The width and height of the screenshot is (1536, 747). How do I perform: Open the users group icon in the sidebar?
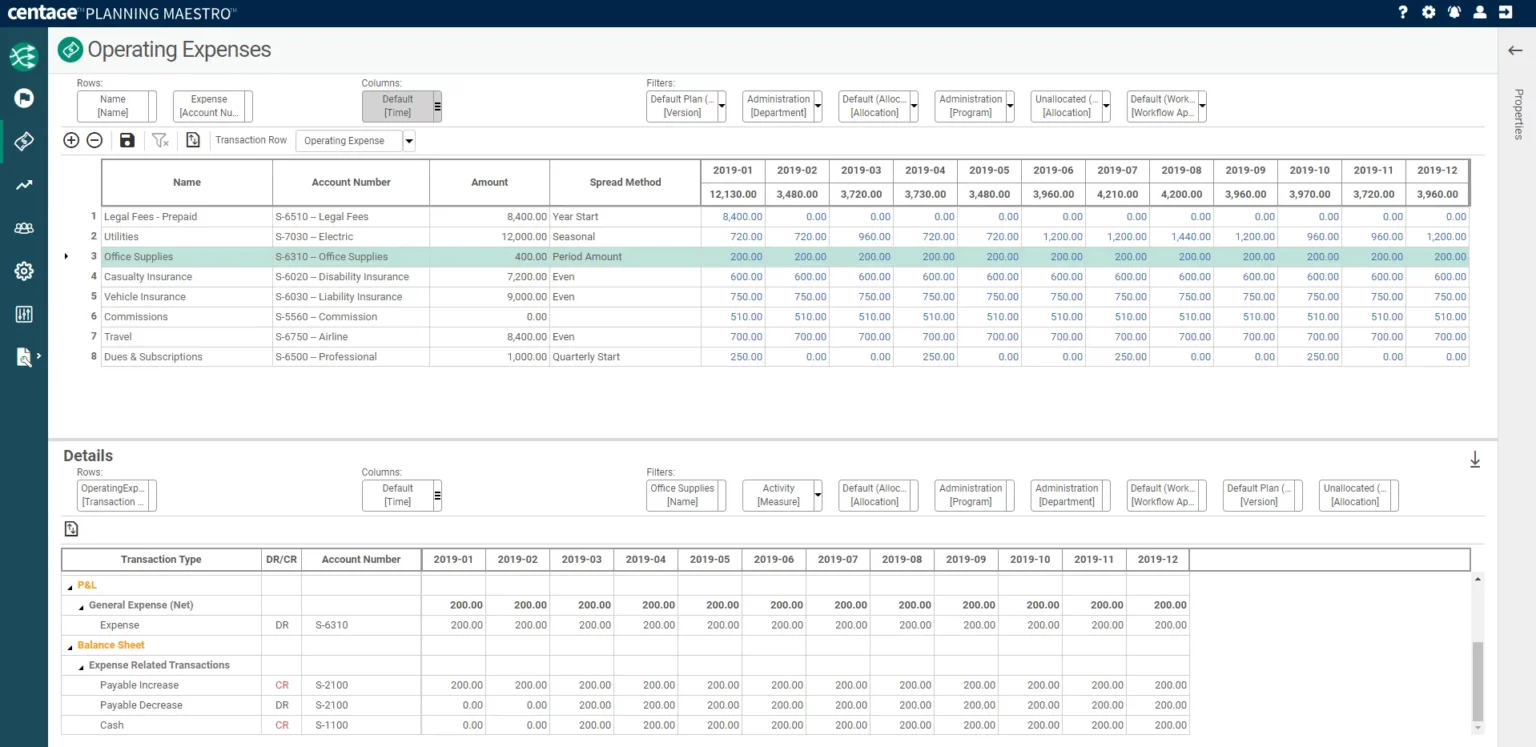click(x=23, y=227)
